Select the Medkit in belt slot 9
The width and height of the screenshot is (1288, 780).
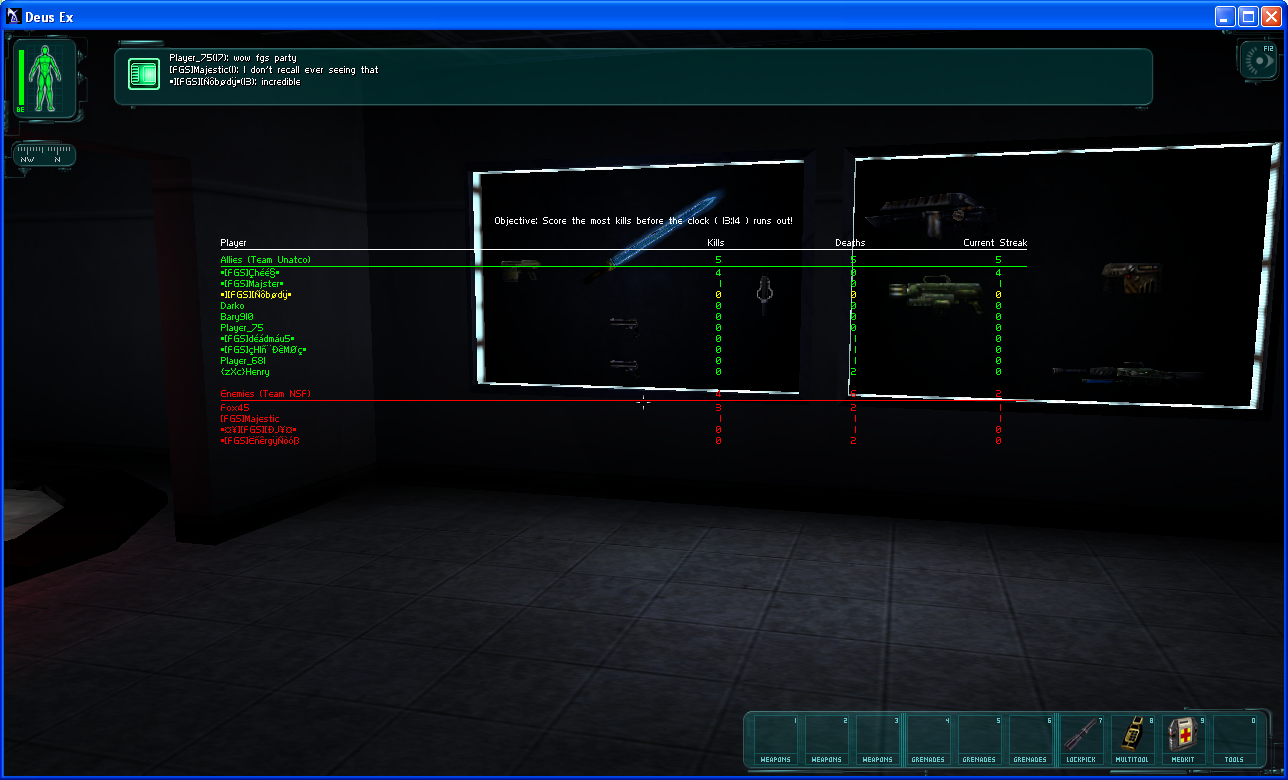click(1184, 739)
